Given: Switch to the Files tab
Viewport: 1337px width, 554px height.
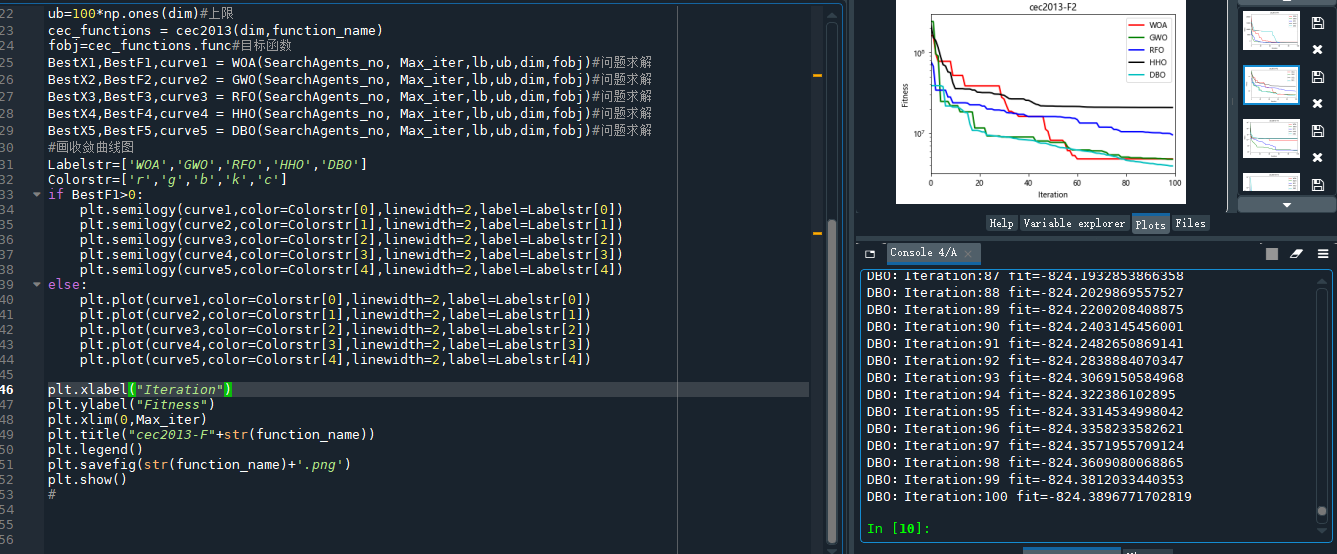Looking at the screenshot, I should click(x=1190, y=224).
